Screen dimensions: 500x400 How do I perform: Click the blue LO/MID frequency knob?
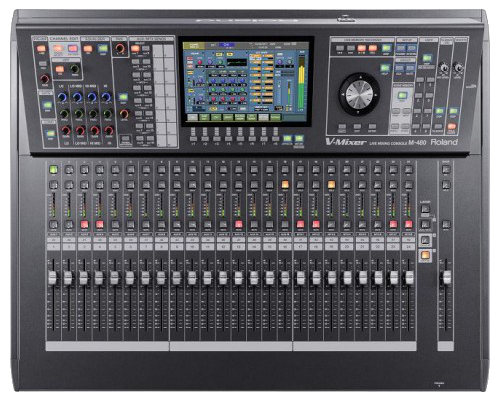[77, 97]
